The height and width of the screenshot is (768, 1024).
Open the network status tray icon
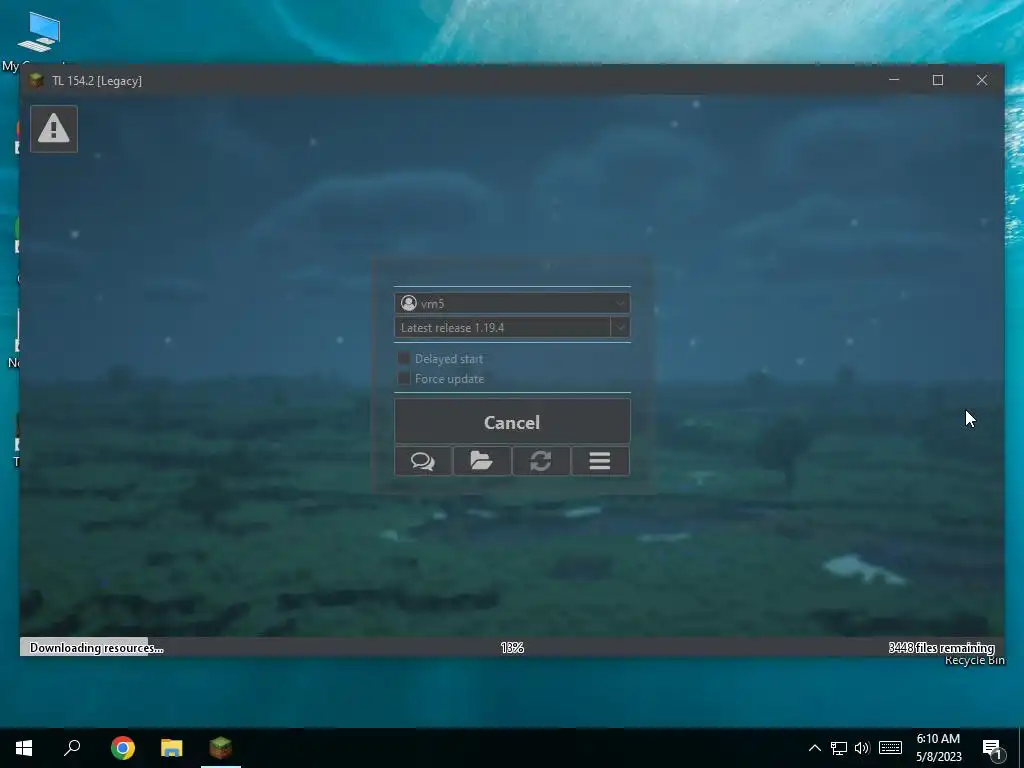coord(839,748)
